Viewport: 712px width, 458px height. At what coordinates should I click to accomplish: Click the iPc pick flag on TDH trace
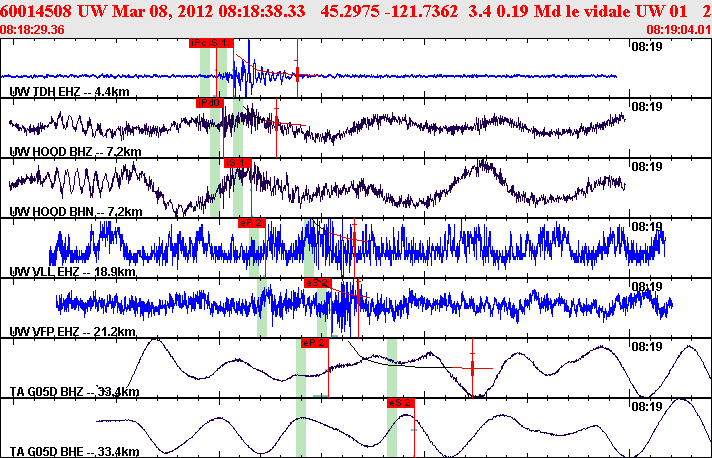point(198,43)
